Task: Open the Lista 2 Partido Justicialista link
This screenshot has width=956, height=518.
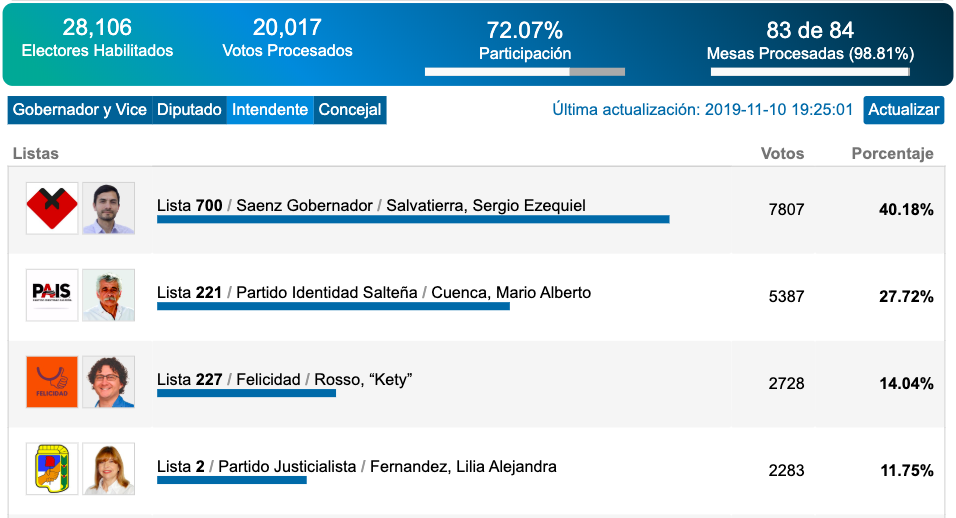Action: [356, 467]
